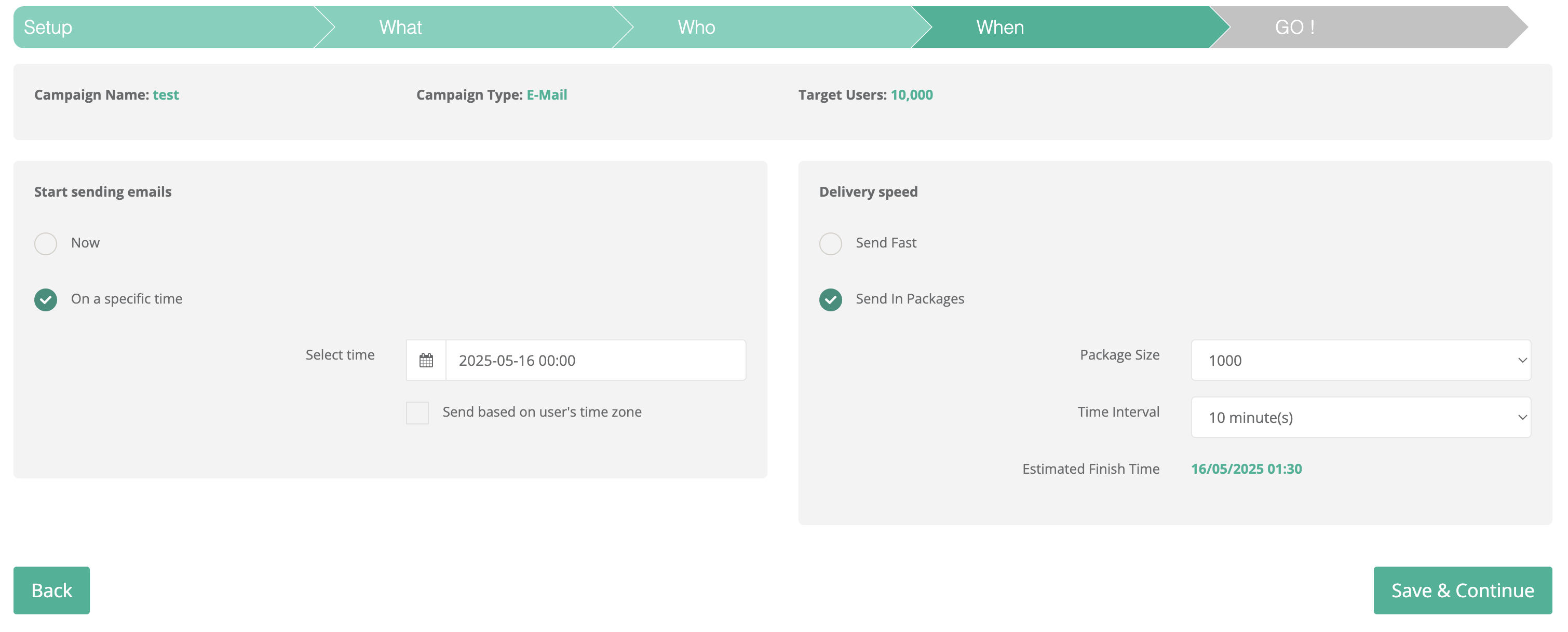Choose On a specific time option
The height and width of the screenshot is (632, 1568).
(46, 299)
